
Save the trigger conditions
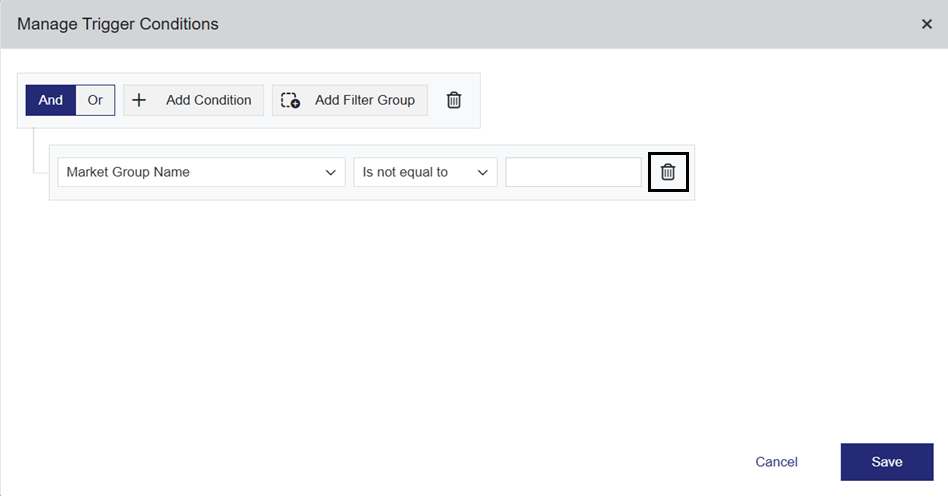(x=886, y=462)
